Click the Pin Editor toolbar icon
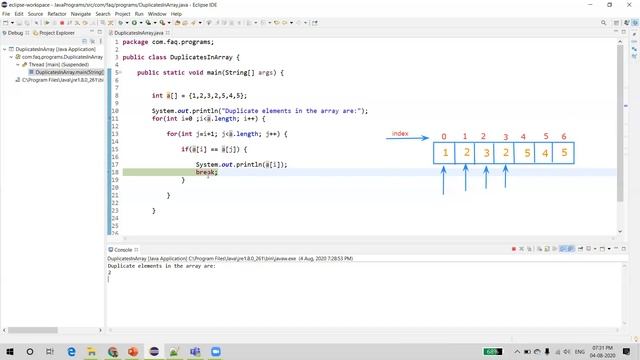This screenshot has height=360, width=640. pos(315,23)
